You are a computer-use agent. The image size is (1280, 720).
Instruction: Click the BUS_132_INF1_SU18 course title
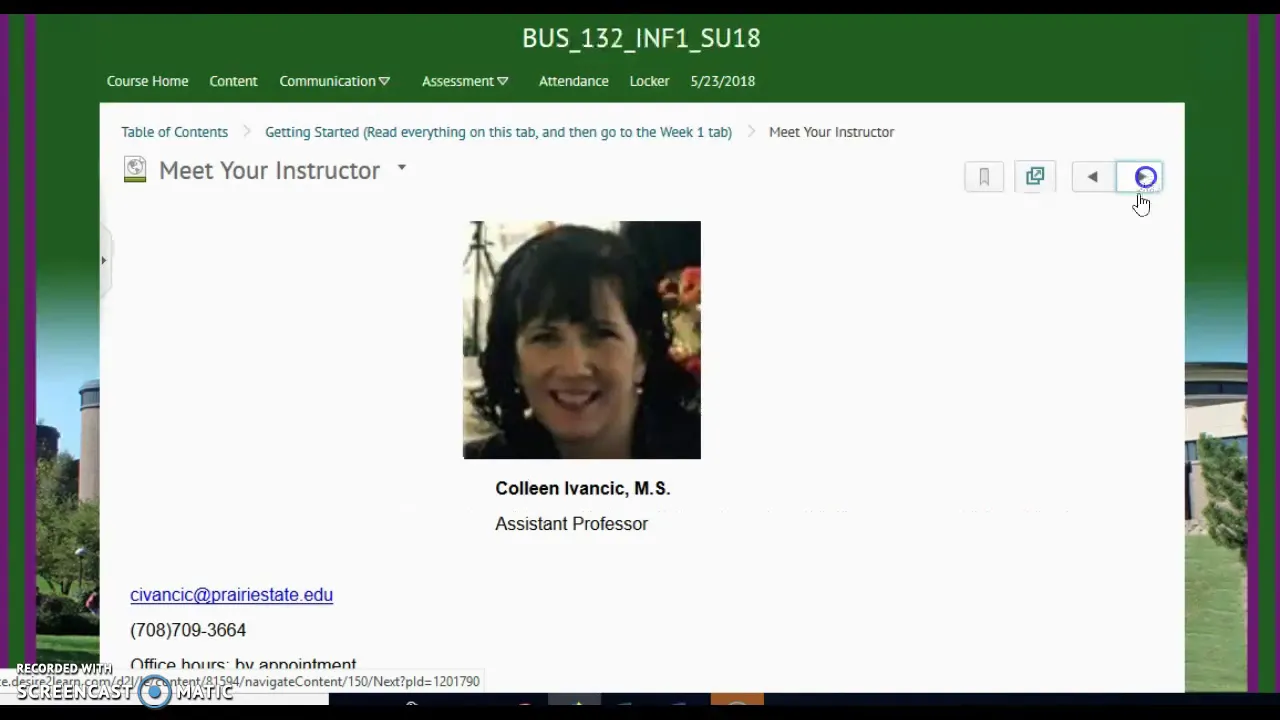click(641, 38)
